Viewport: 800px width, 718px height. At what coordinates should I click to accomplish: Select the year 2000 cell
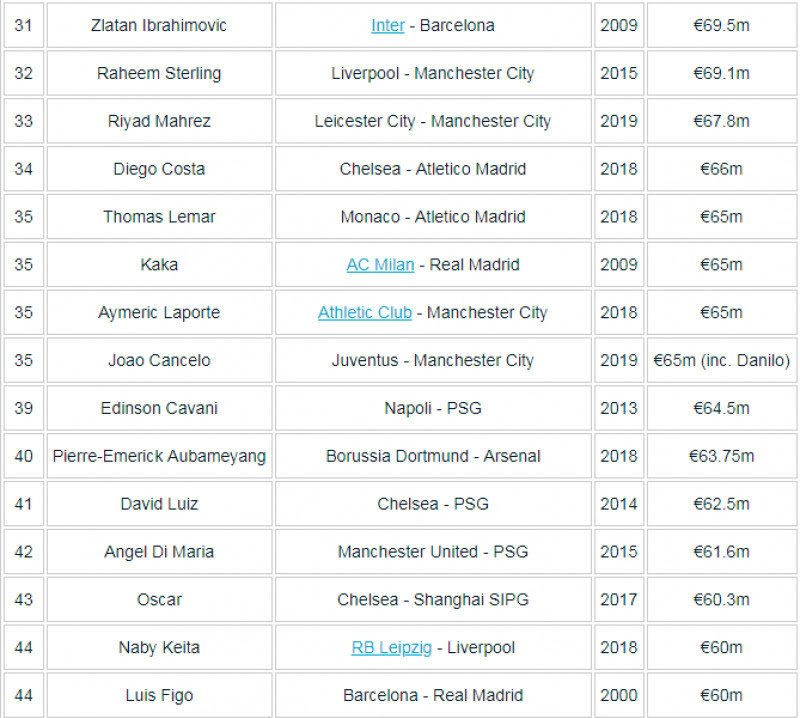(x=619, y=695)
